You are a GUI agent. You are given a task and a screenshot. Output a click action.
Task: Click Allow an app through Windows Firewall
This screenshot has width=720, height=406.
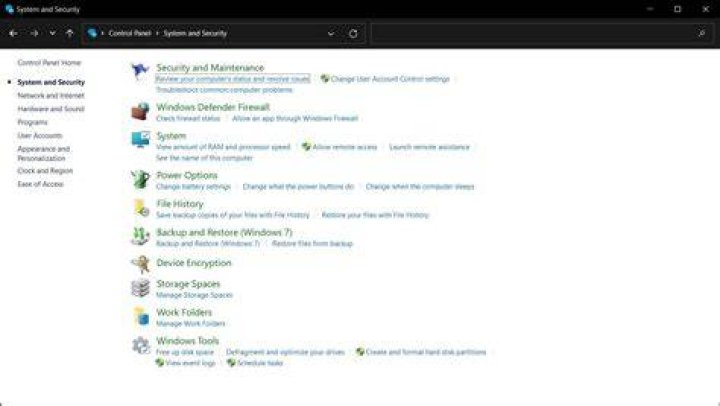click(x=295, y=118)
